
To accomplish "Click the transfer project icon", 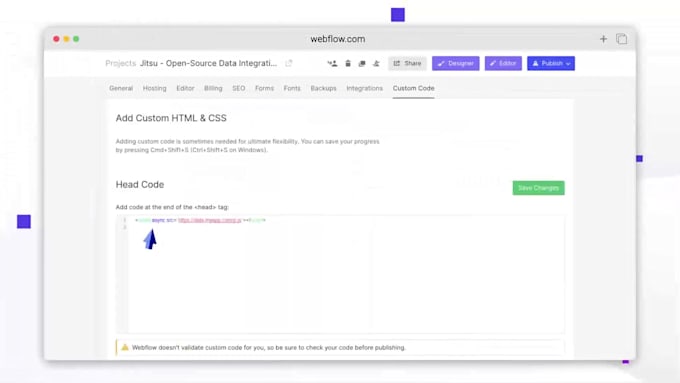I will [376, 63].
